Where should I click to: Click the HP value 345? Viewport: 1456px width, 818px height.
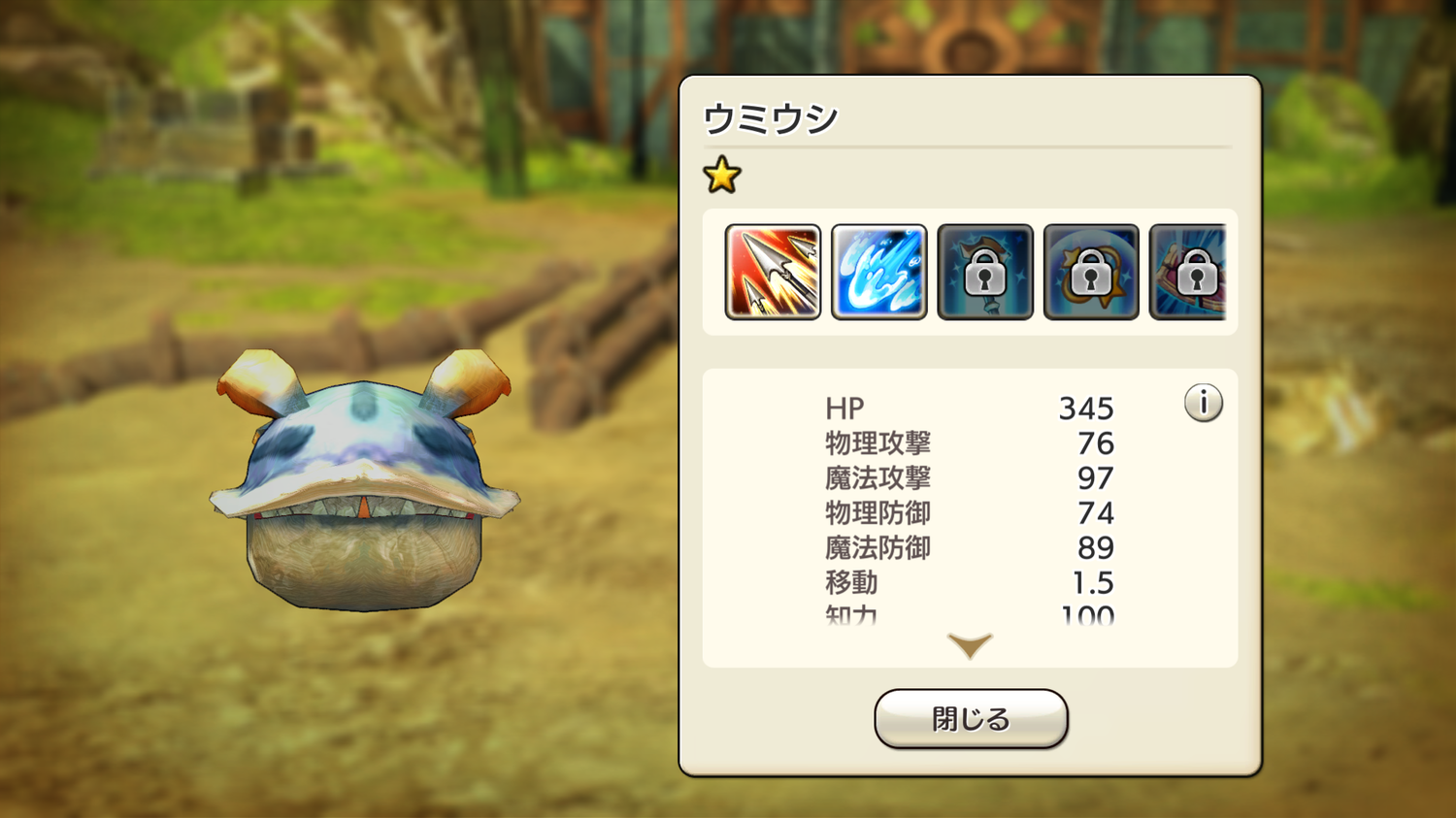tap(1086, 409)
